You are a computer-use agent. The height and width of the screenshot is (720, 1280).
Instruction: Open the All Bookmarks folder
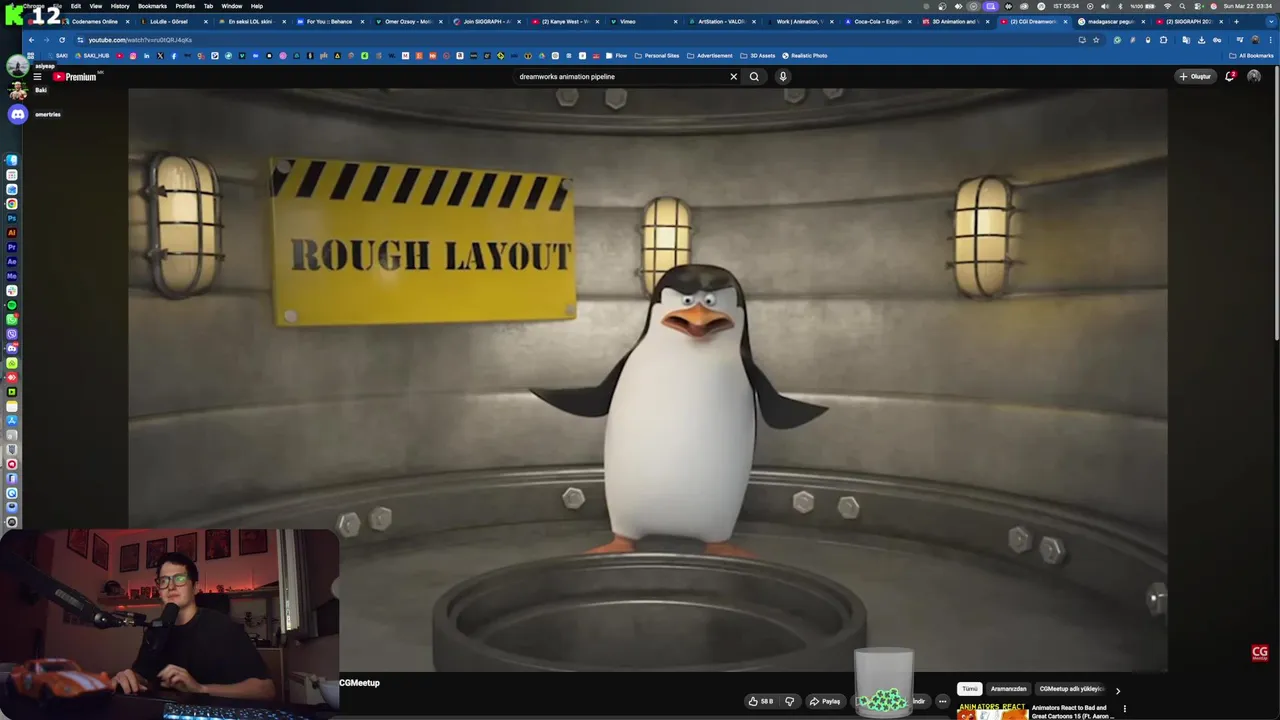pos(1251,56)
